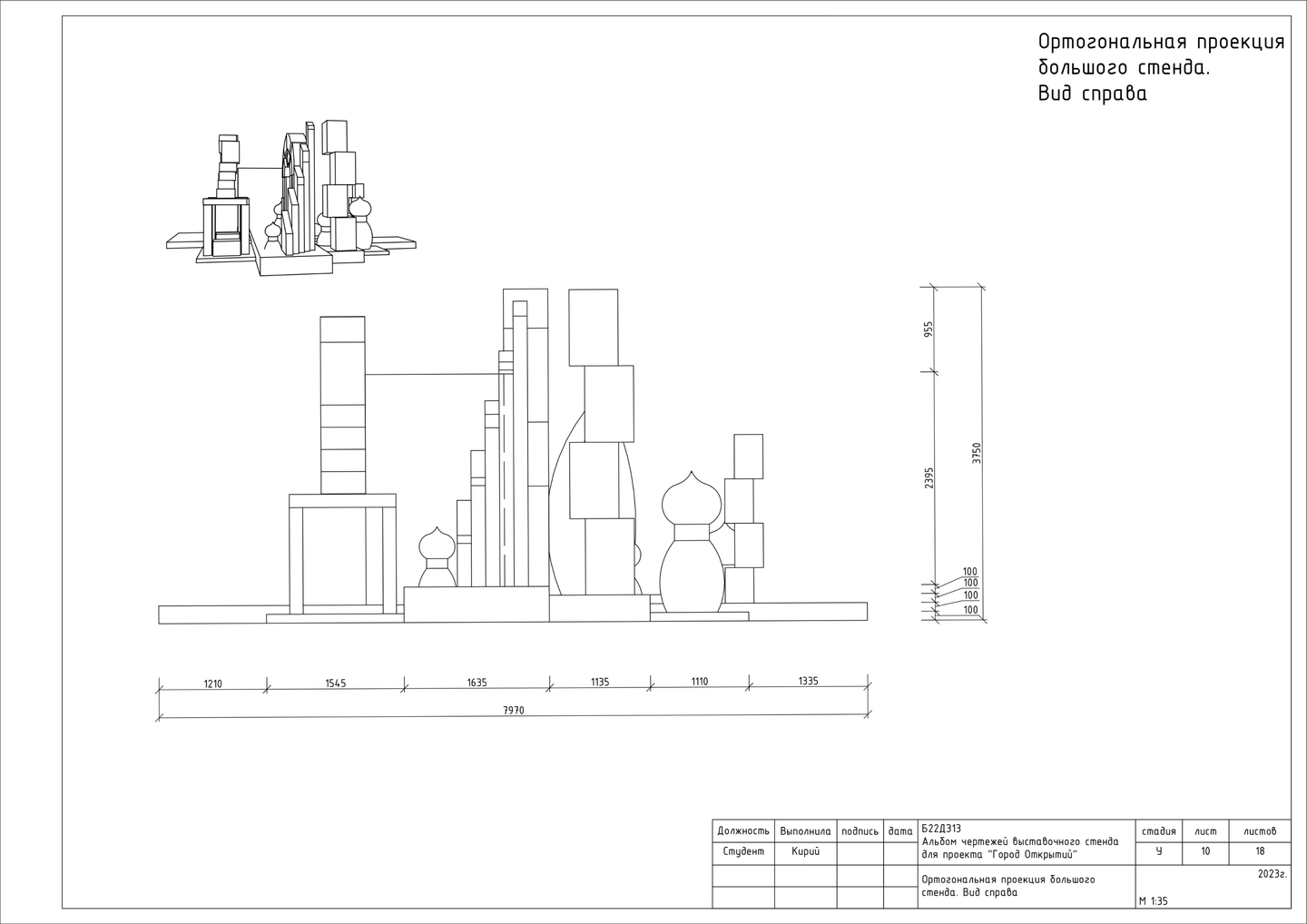Select the total sheets value 18
Viewport: 1307px width, 924px height.
tap(1260, 851)
